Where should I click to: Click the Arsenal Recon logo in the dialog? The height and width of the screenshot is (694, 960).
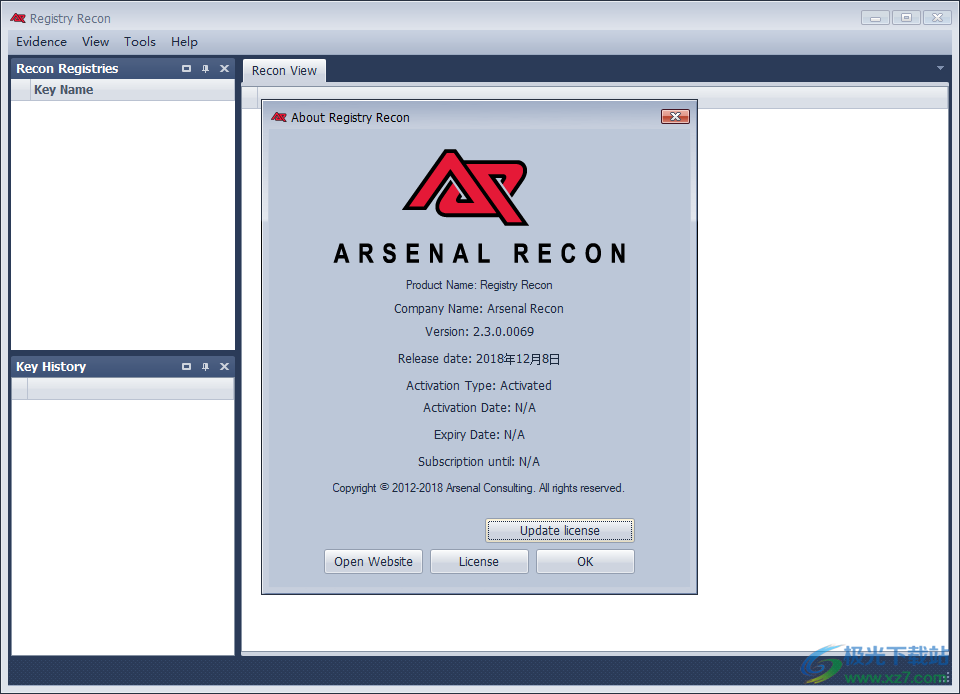point(465,186)
